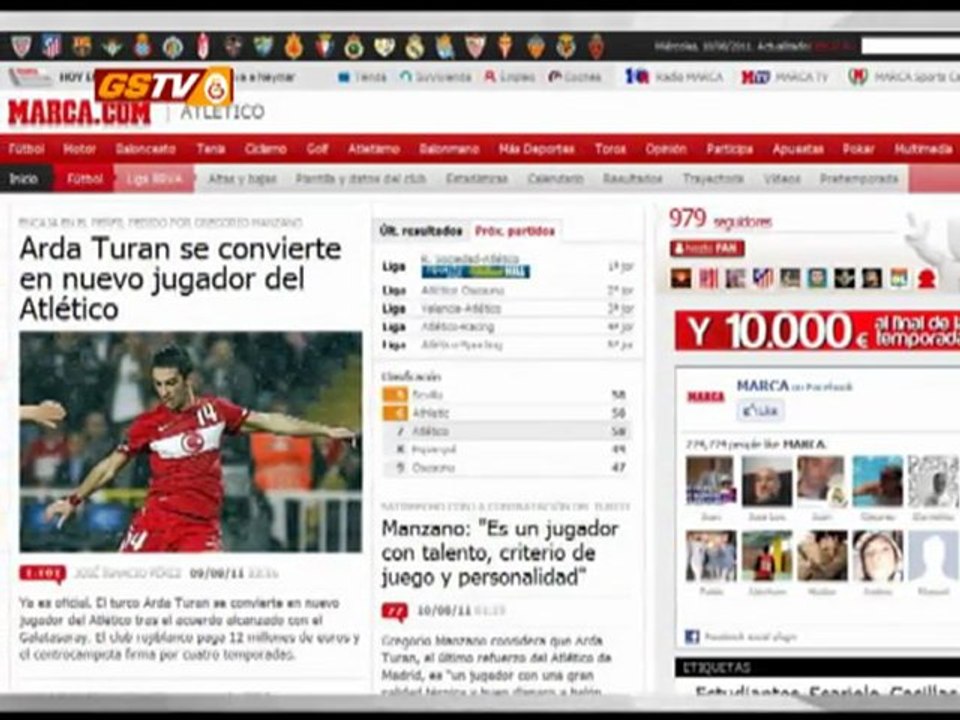
Task: Open the Racing Santander crest
Action: (x=354, y=46)
